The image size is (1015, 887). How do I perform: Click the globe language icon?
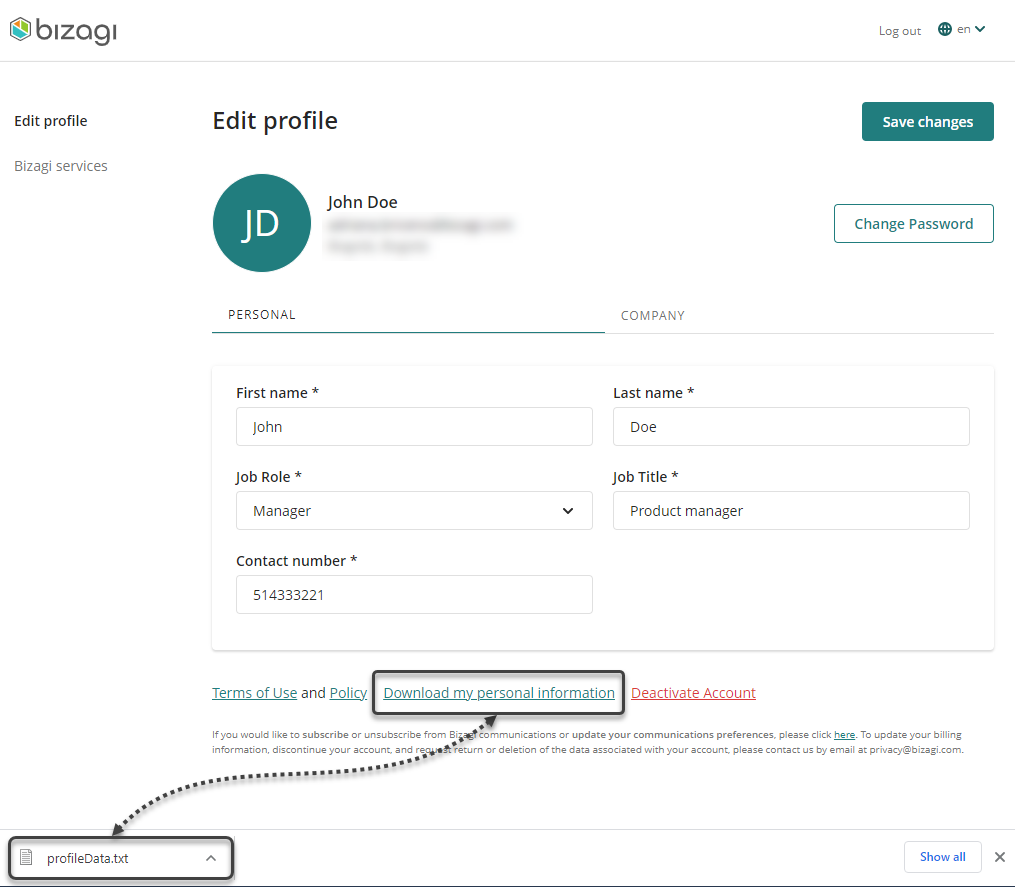pyautogui.click(x=944, y=29)
